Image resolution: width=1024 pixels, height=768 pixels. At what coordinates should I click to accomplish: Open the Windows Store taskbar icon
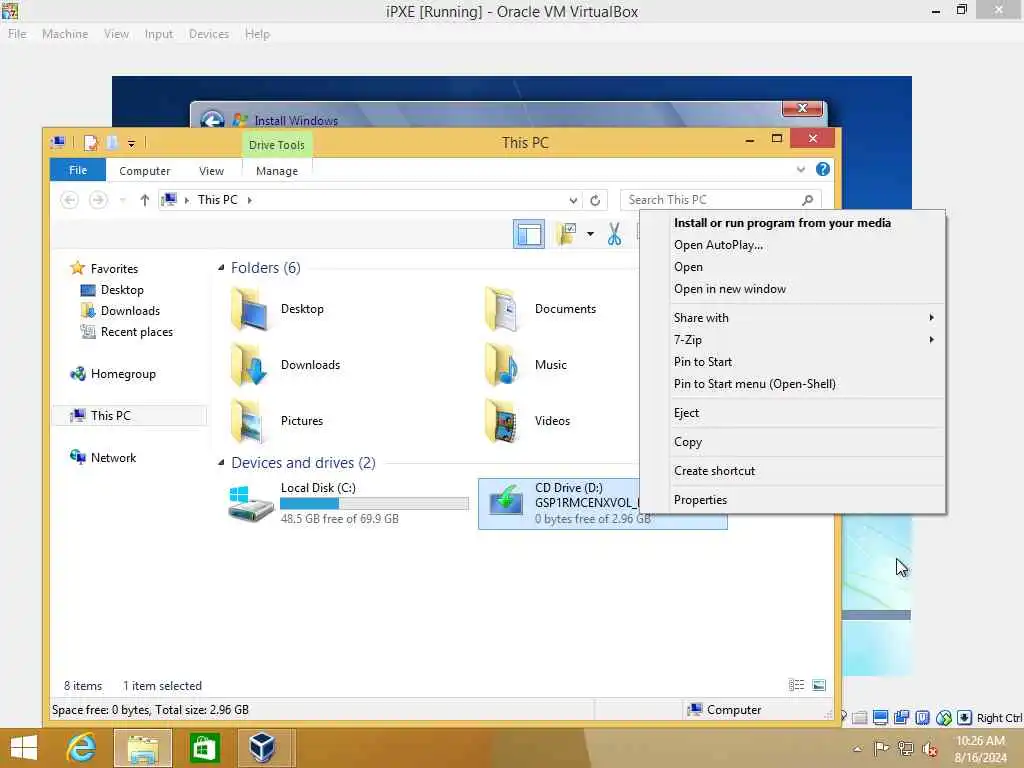pos(204,748)
